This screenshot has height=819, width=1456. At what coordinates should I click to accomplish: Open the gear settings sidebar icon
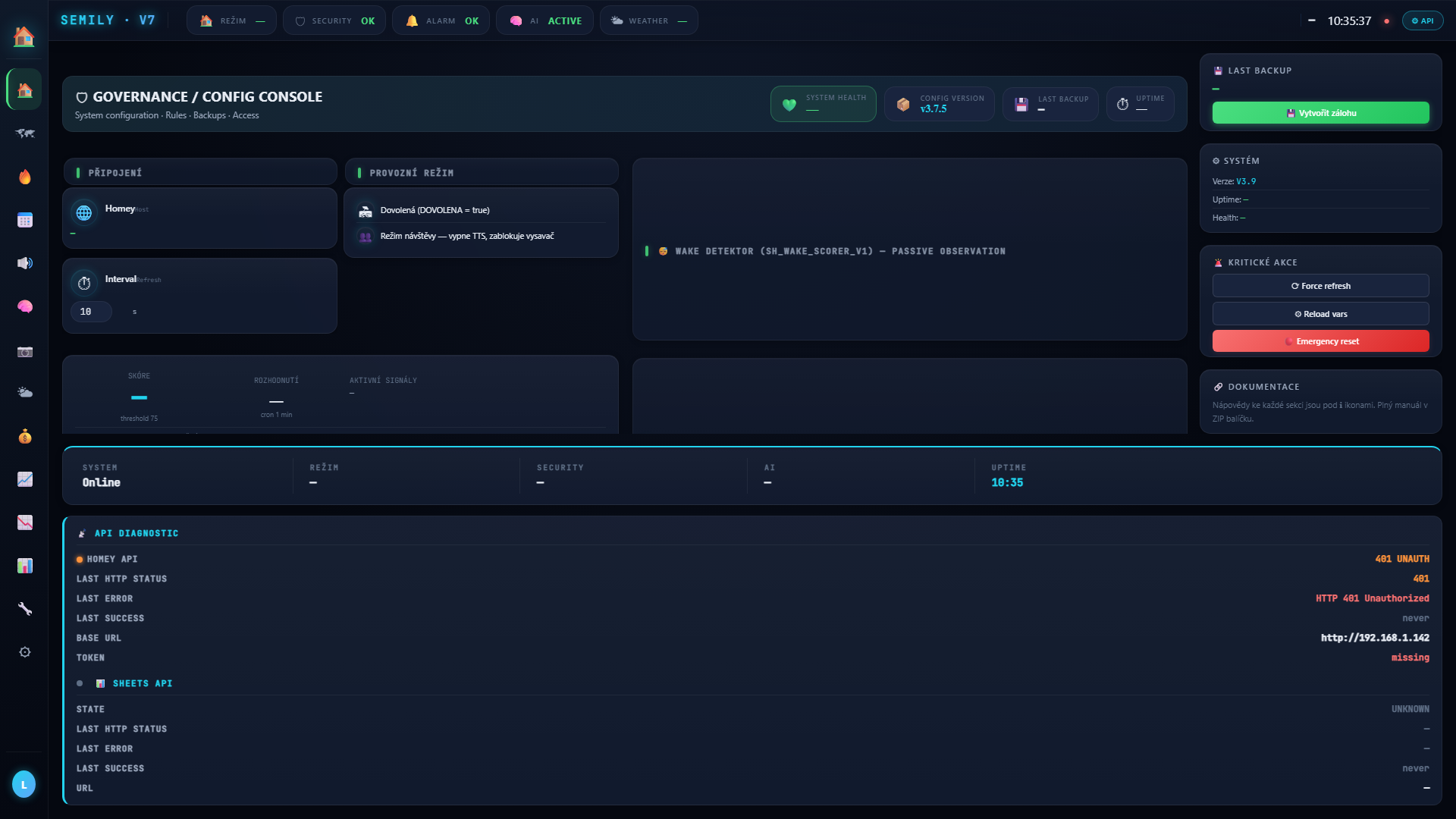(x=24, y=652)
